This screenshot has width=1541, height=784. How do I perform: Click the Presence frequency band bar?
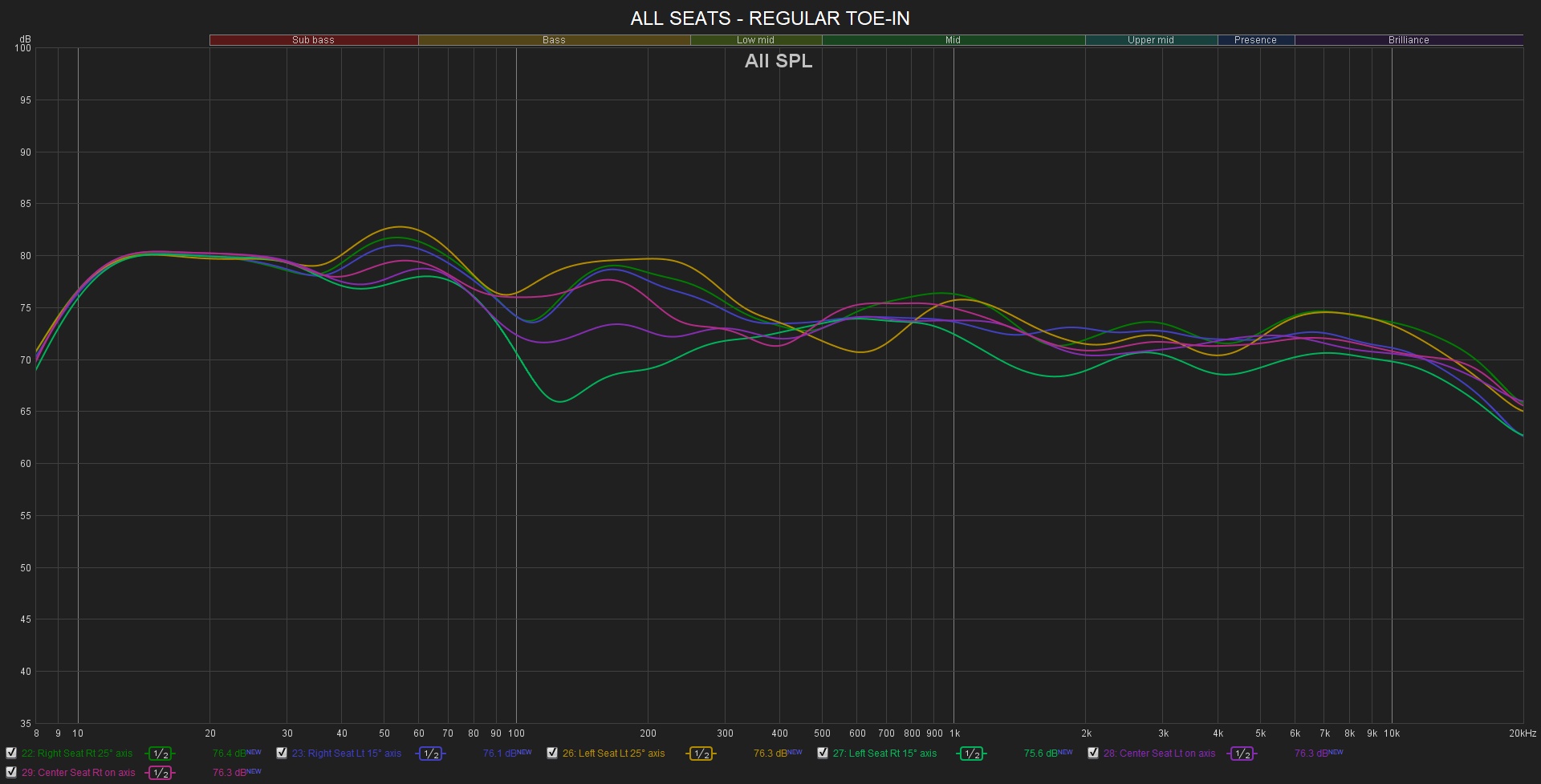[1256, 40]
